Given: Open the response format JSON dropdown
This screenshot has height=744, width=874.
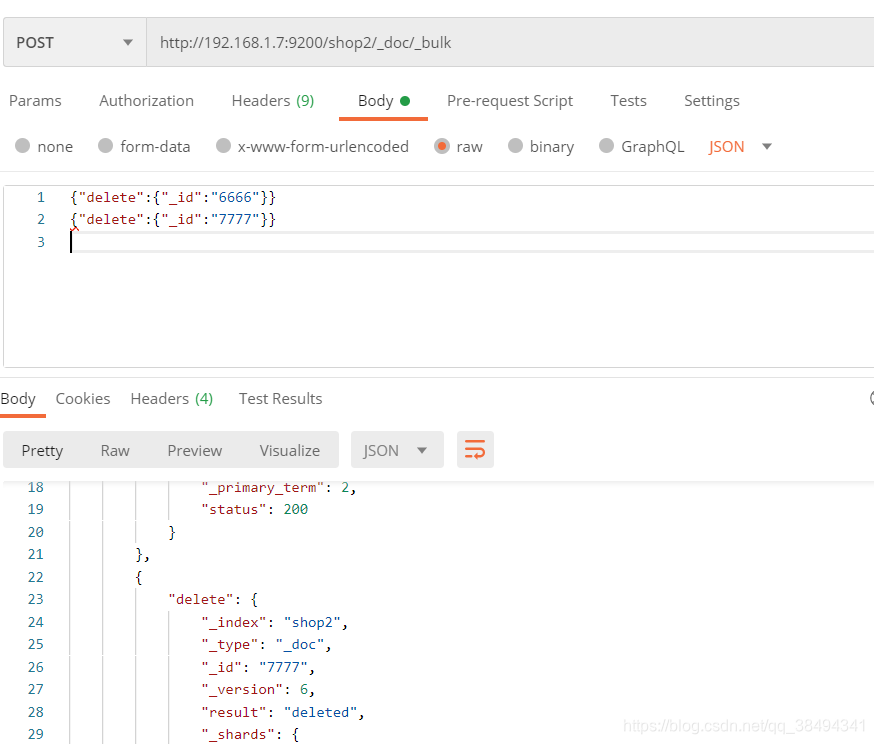Looking at the screenshot, I should 396,450.
